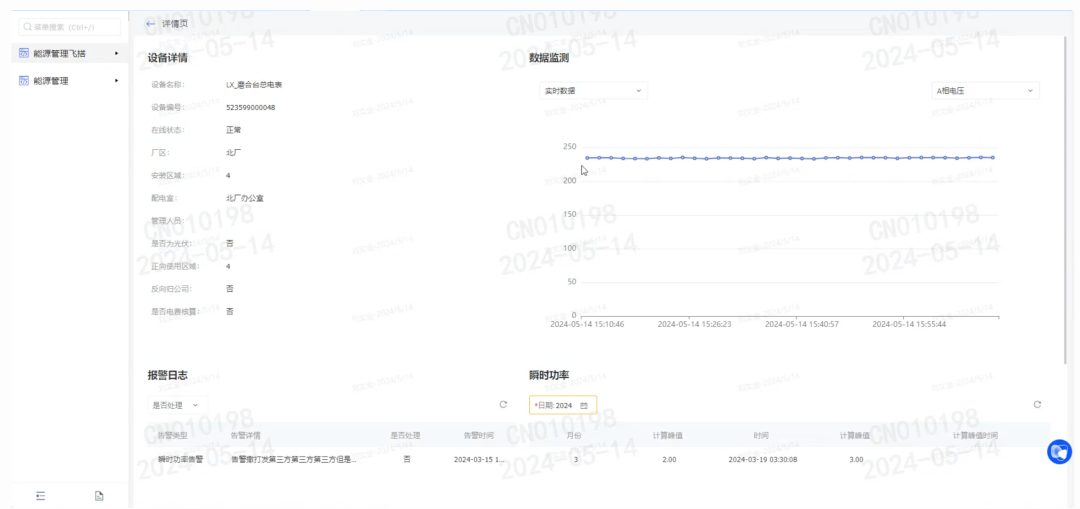The image size is (1080, 509).
Task: Open the 是否处理 filter dropdown
Action: click(175, 405)
